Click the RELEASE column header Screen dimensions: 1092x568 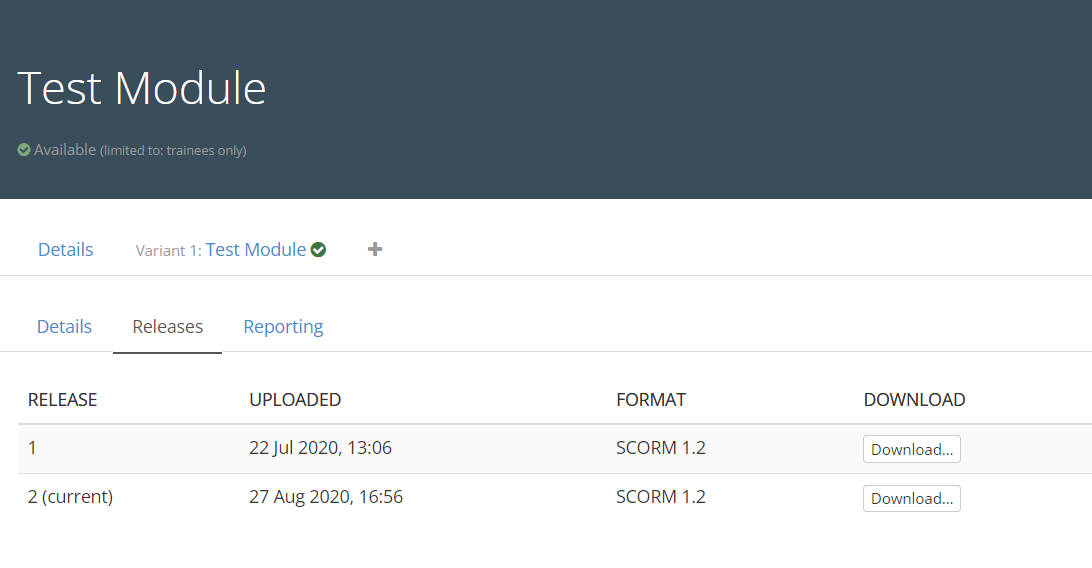click(x=62, y=400)
